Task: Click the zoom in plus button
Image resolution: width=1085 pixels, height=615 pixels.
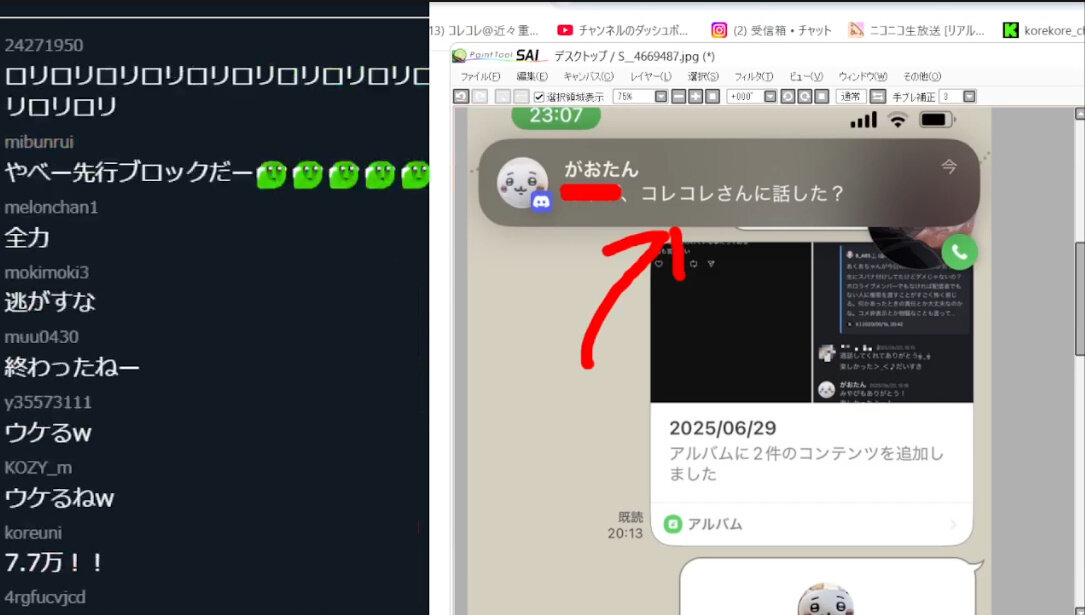Action: point(695,97)
